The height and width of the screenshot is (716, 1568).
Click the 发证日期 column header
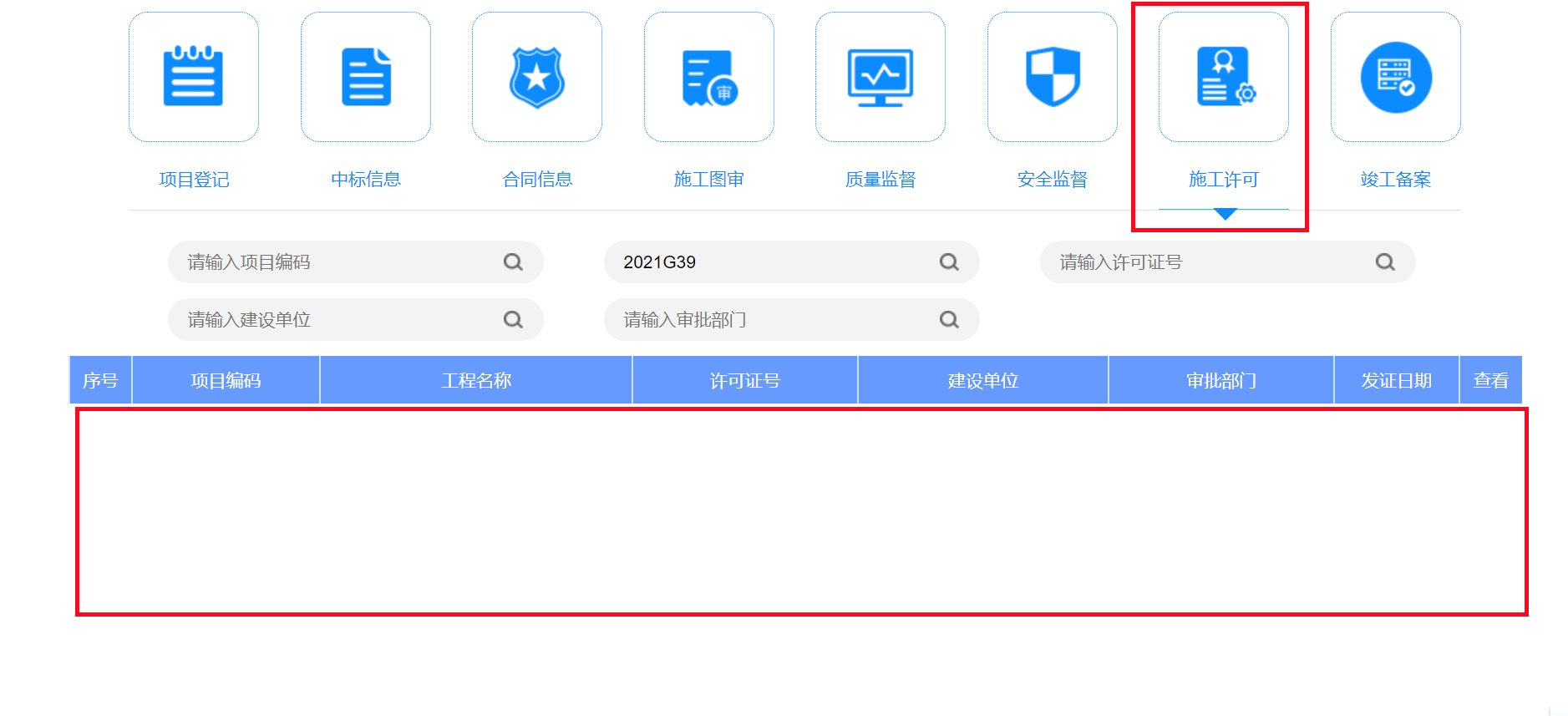point(1396,381)
